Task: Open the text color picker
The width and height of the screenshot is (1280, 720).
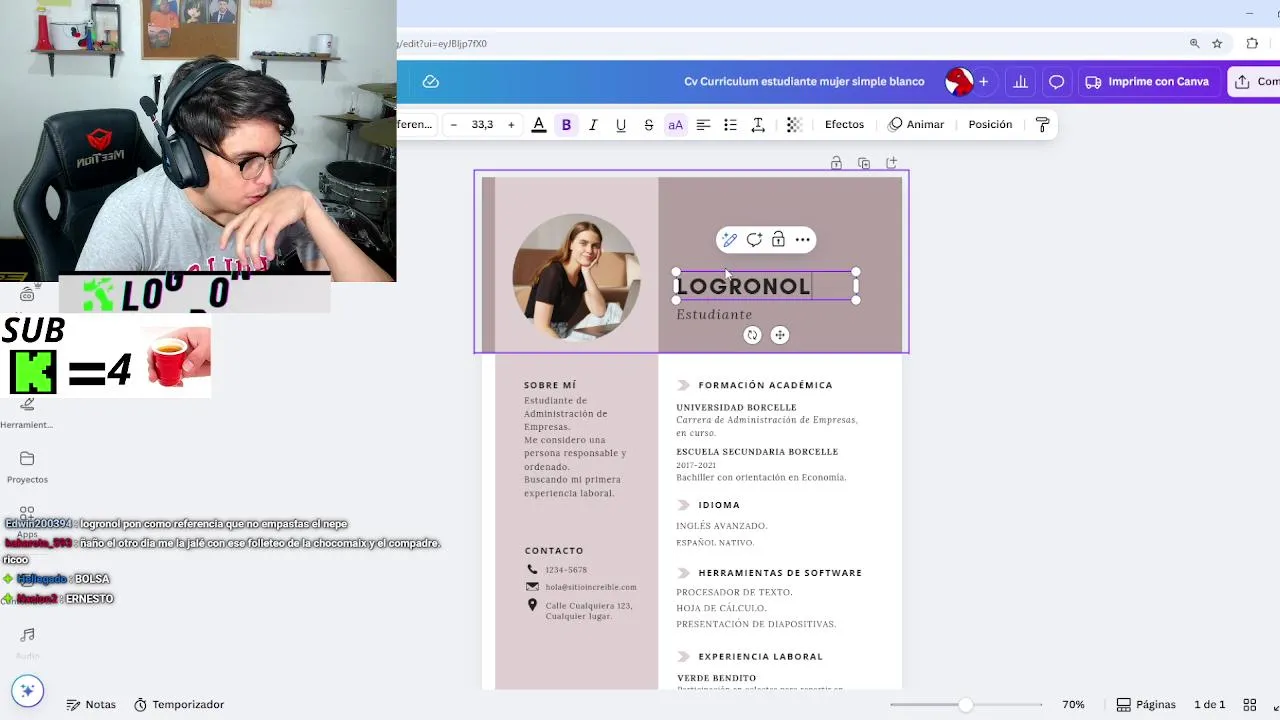Action: 539,125
